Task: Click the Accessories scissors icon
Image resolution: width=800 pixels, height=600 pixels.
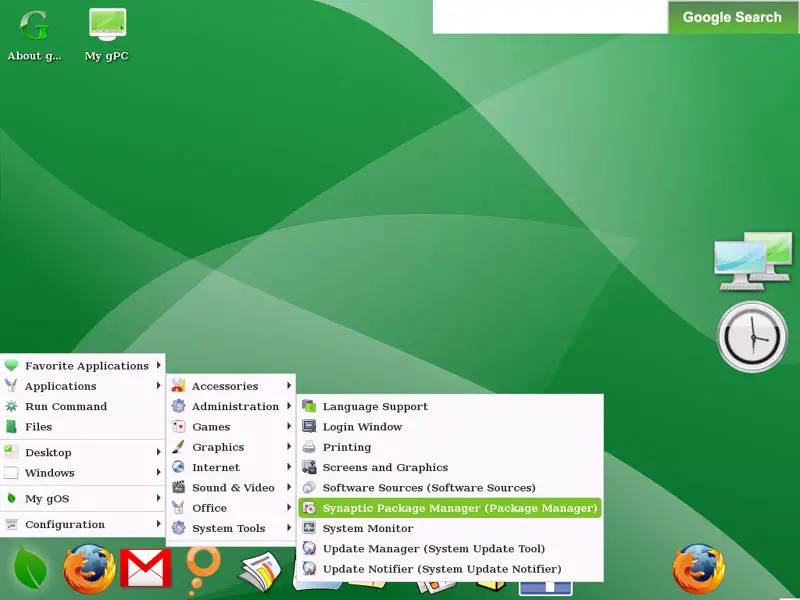Action: [x=178, y=386]
